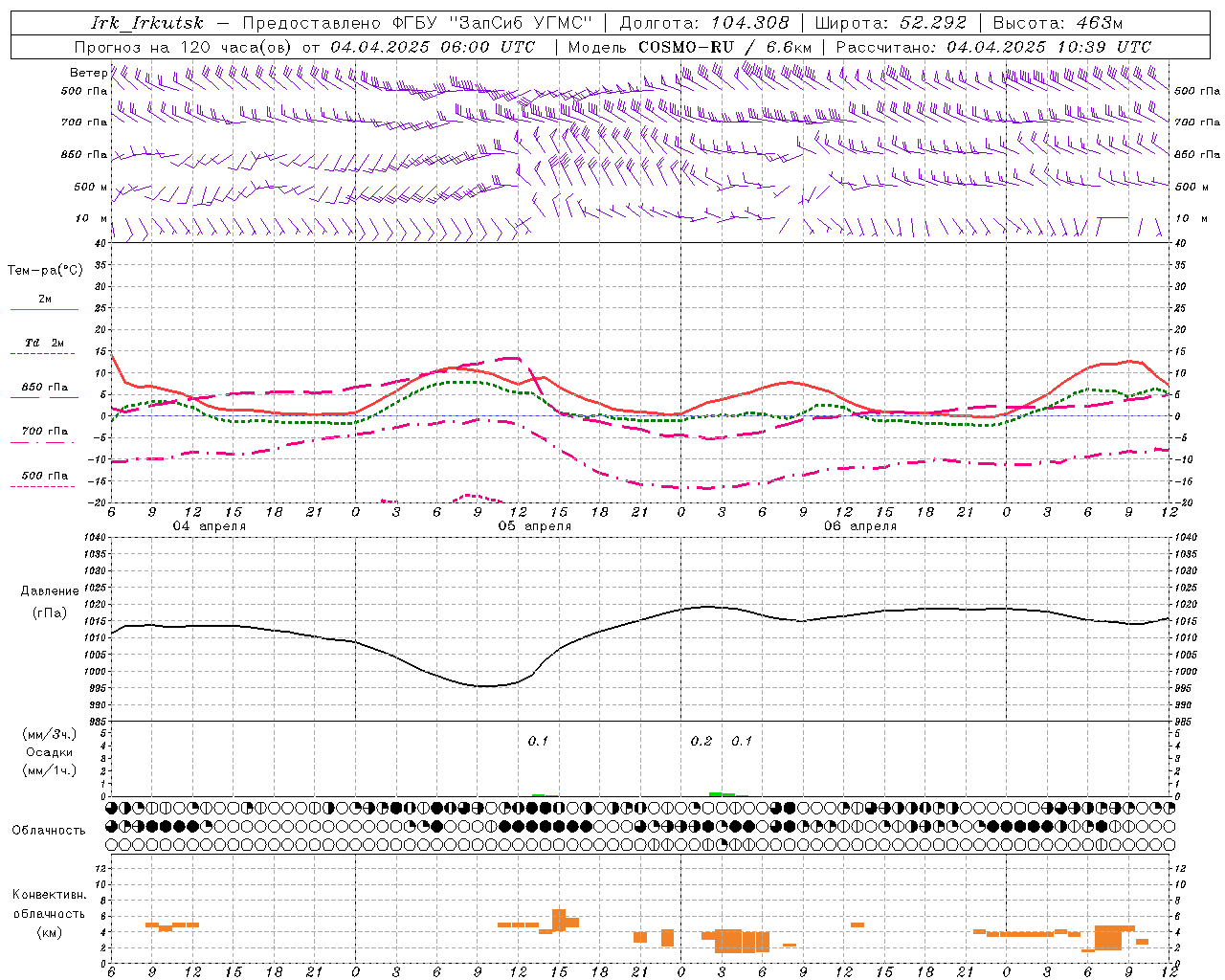Image resolution: width=1225 pixels, height=980 pixels.
Task: Click the "Тем-ра(°C)" temperature panel label
Action: 45,271
